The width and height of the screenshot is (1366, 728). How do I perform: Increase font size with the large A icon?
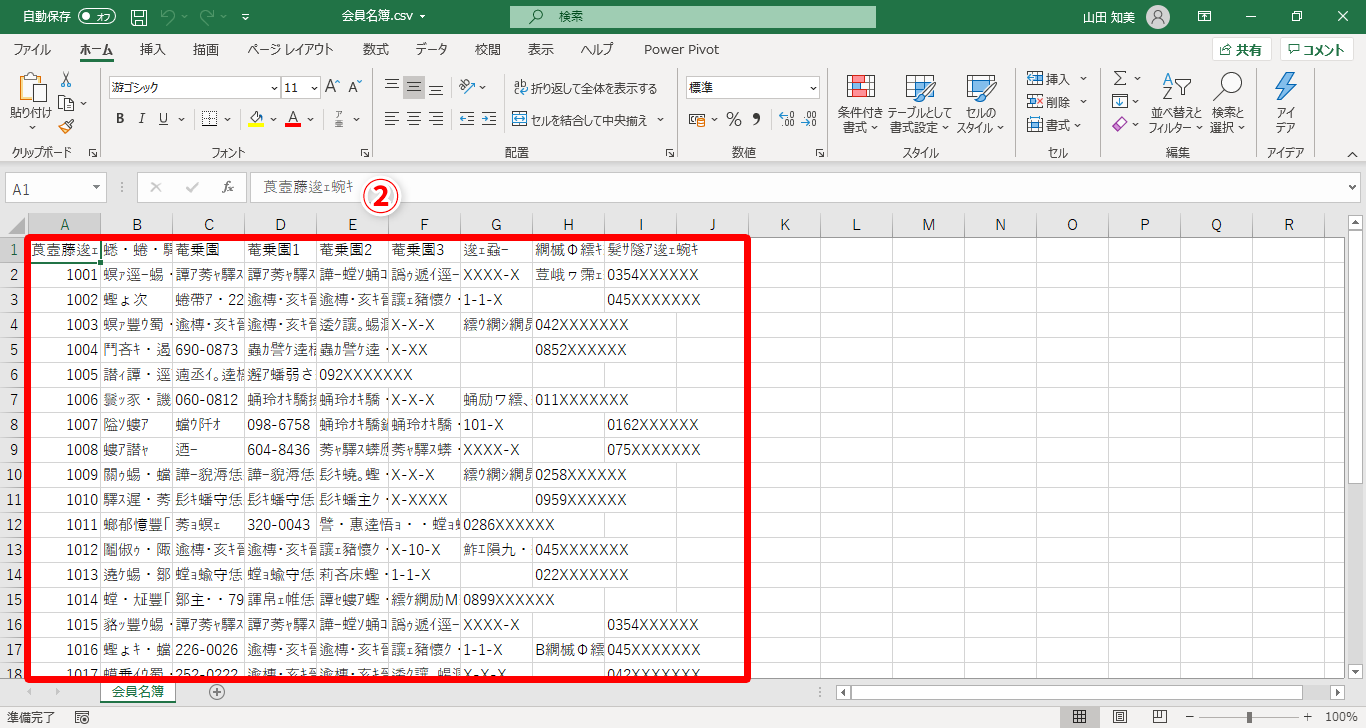click(332, 87)
